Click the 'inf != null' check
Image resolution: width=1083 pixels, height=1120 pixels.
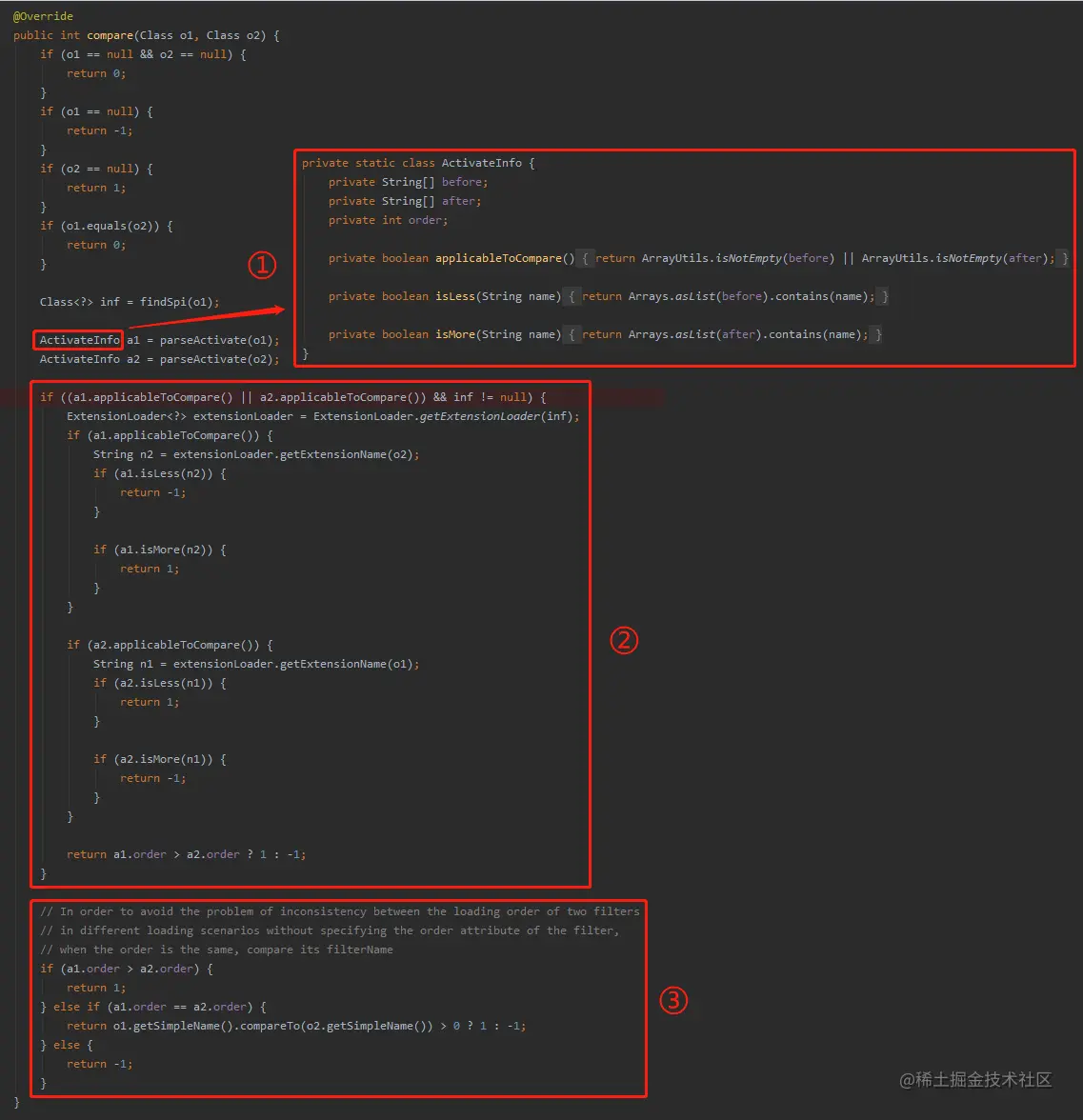[491, 397]
